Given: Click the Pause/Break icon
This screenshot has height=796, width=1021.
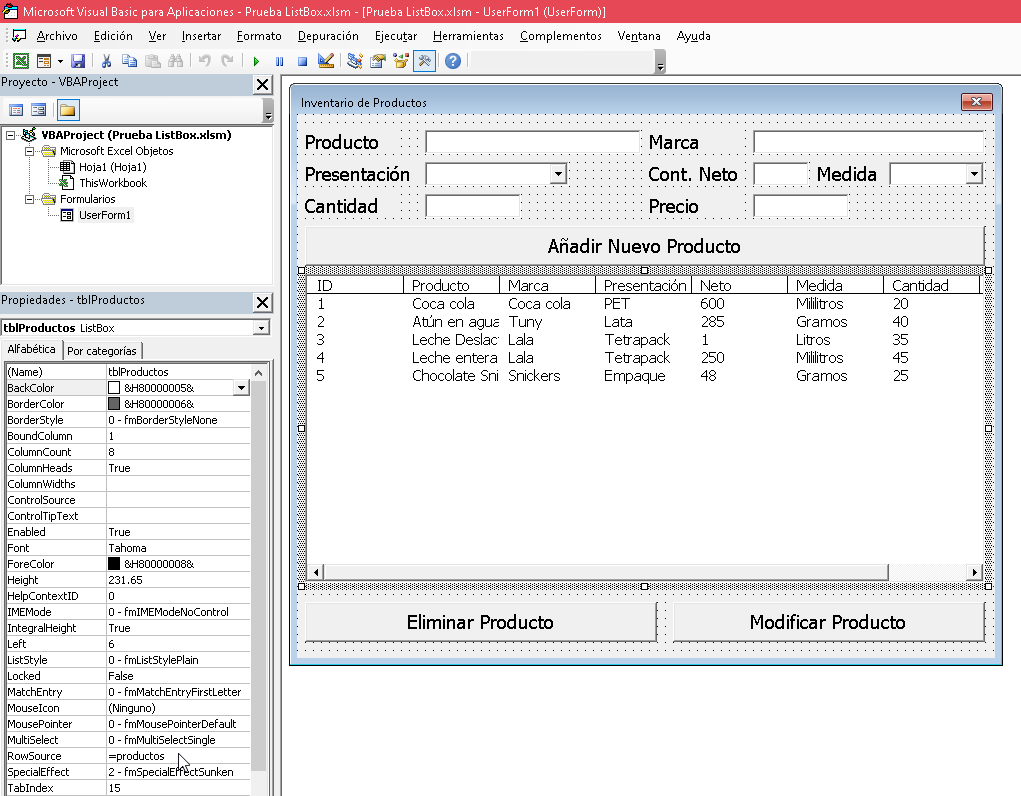Looking at the screenshot, I should (279, 61).
